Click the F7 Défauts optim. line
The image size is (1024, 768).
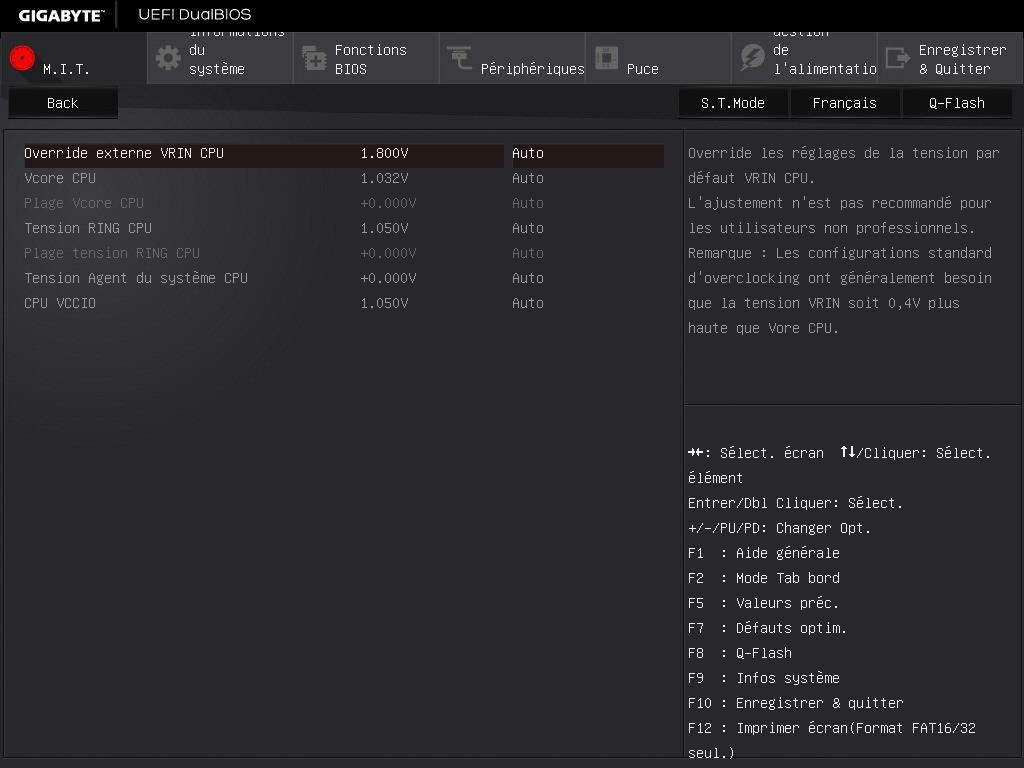(767, 628)
